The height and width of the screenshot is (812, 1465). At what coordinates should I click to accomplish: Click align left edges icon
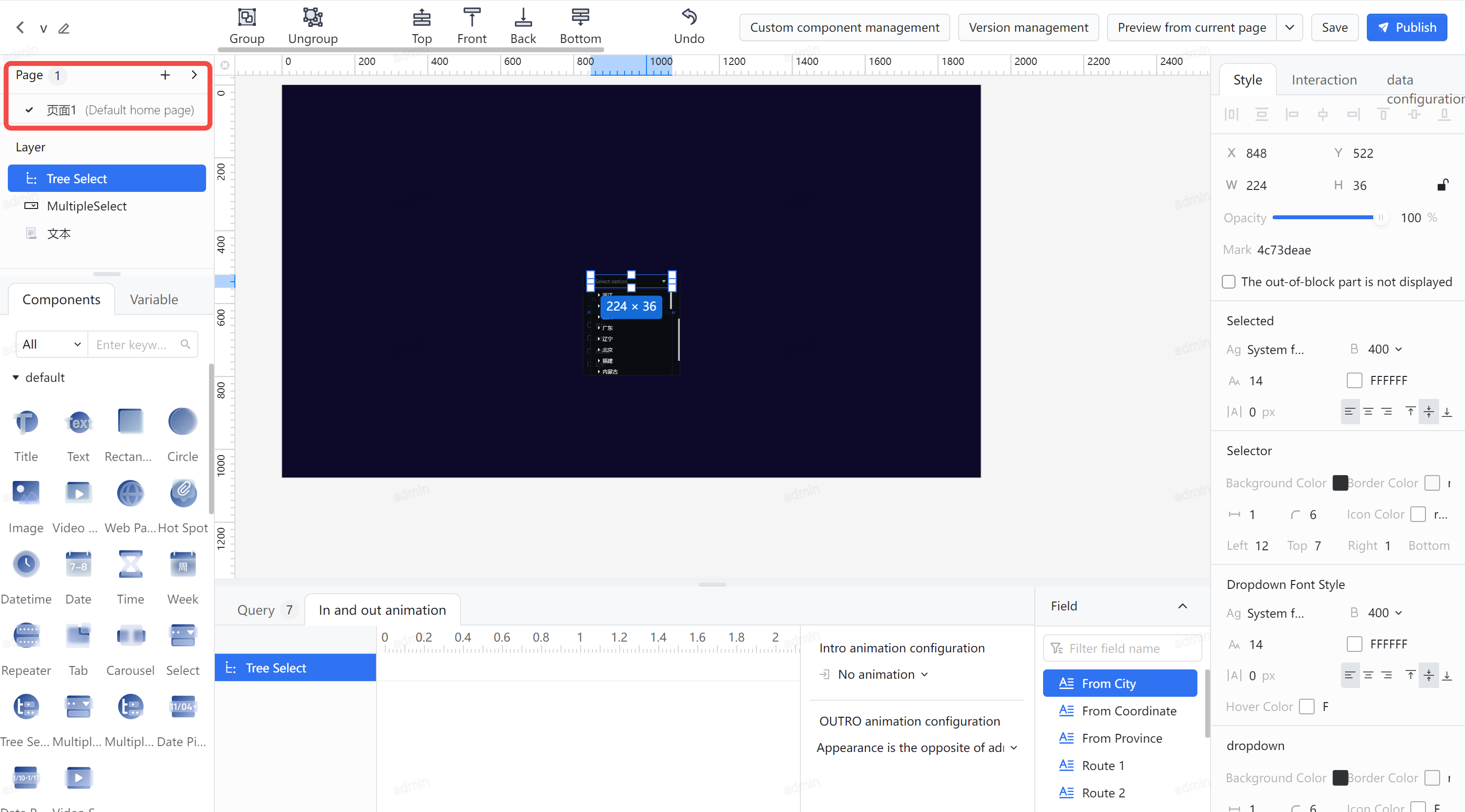pyautogui.click(x=1292, y=114)
